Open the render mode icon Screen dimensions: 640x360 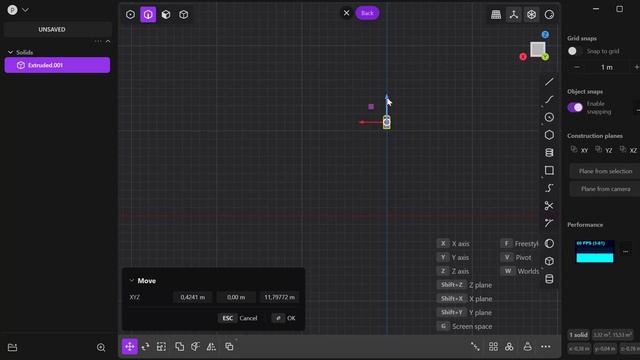point(549,15)
